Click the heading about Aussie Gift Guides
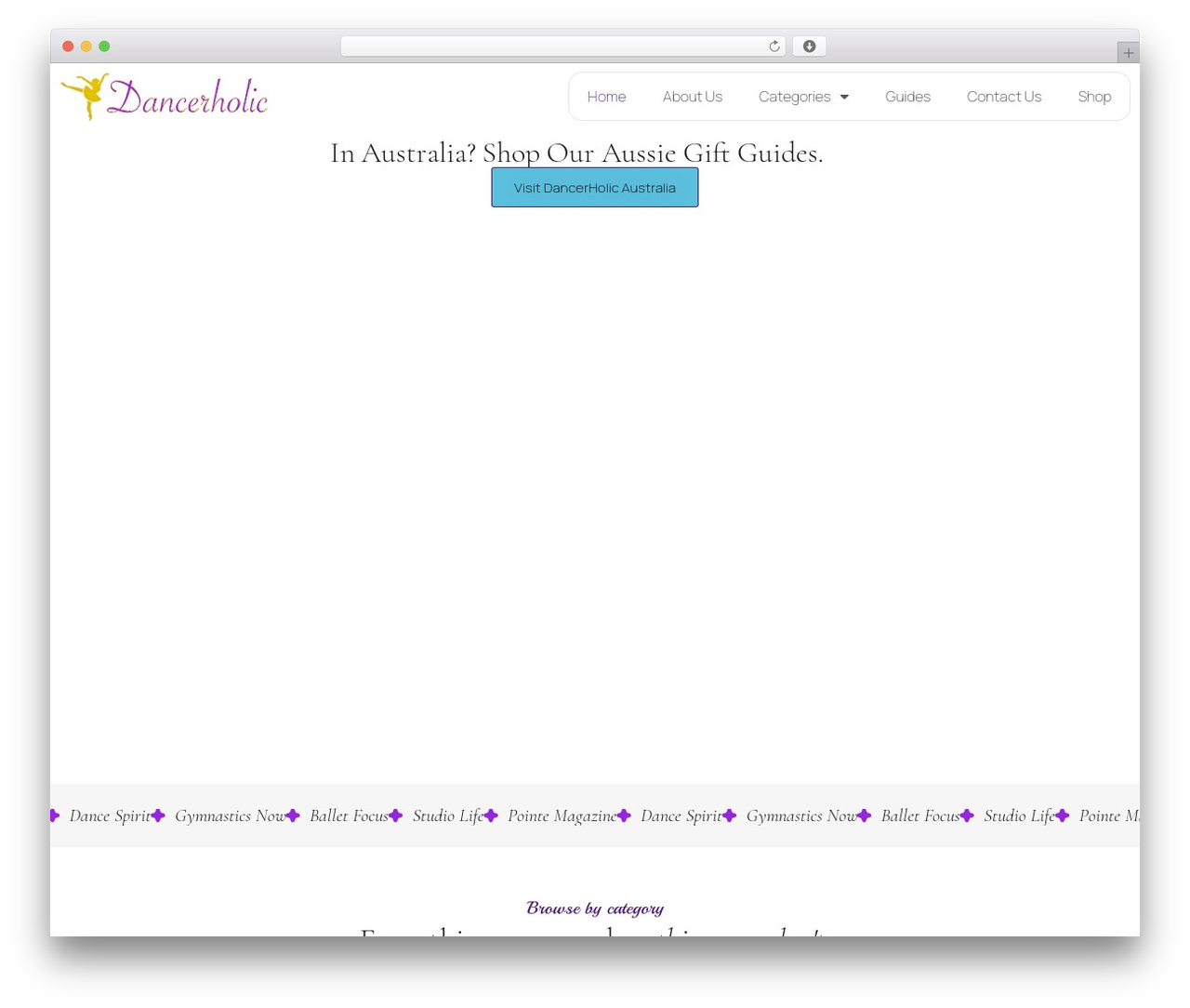 click(x=576, y=153)
